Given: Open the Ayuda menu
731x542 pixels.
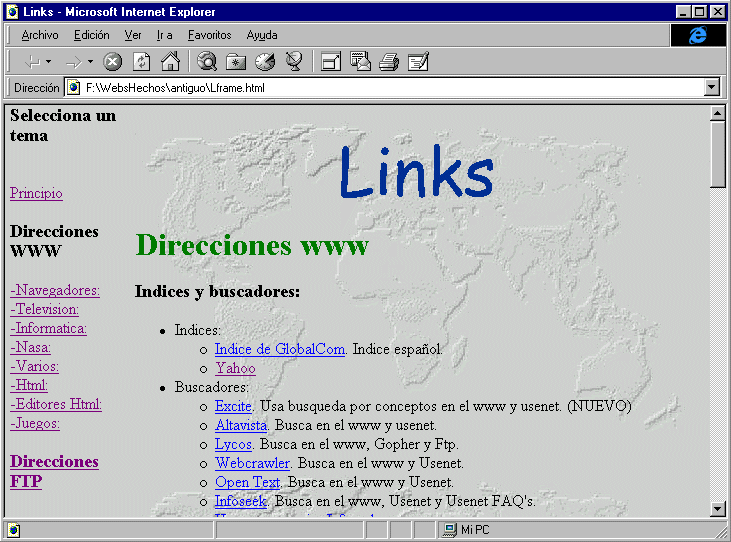Looking at the screenshot, I should click(262, 35).
